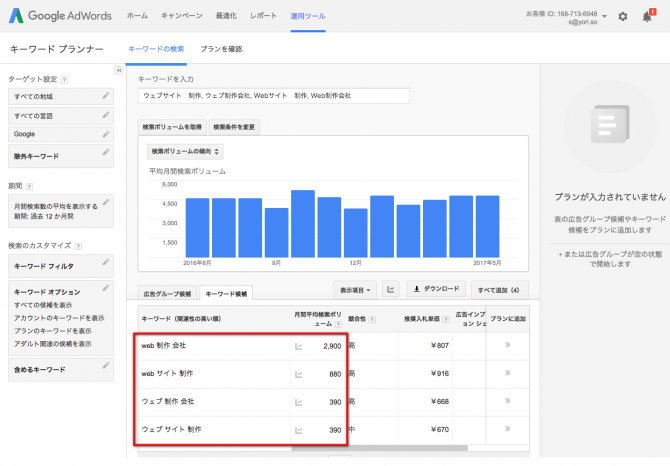Viewport: 670px width, 466px height.
Task: Show trend chart for ウェブ 制作 会社
Action: pyautogui.click(x=299, y=402)
